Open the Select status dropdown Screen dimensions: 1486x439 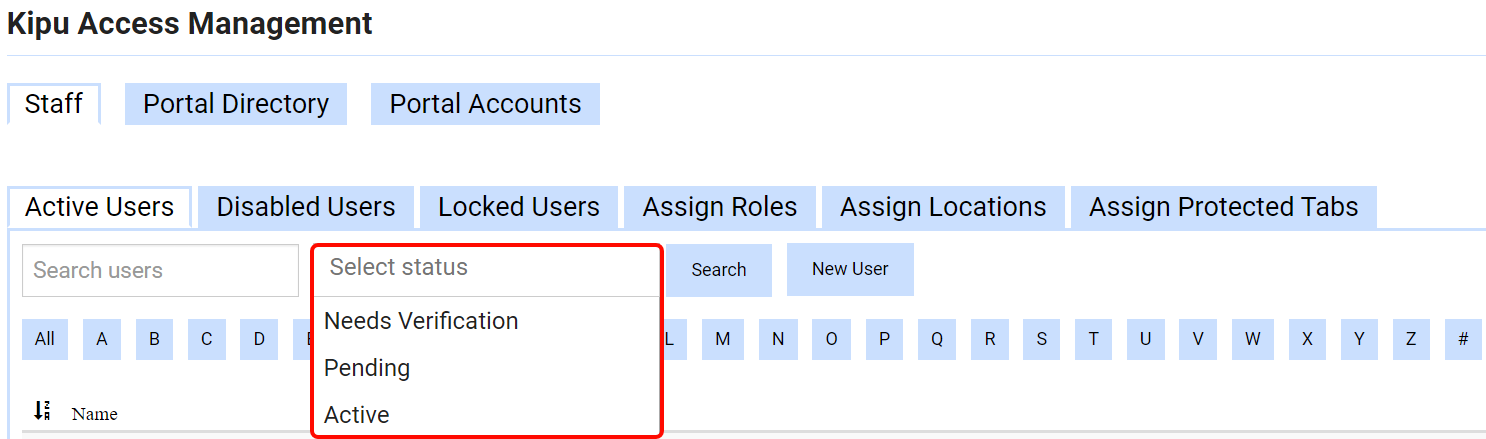[486, 268]
